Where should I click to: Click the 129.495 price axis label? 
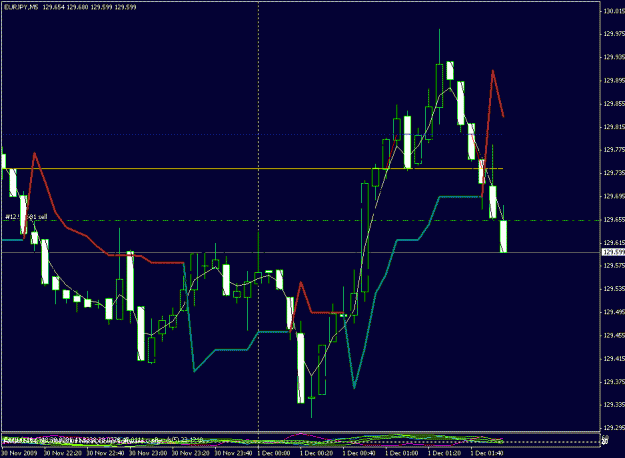tap(614, 312)
